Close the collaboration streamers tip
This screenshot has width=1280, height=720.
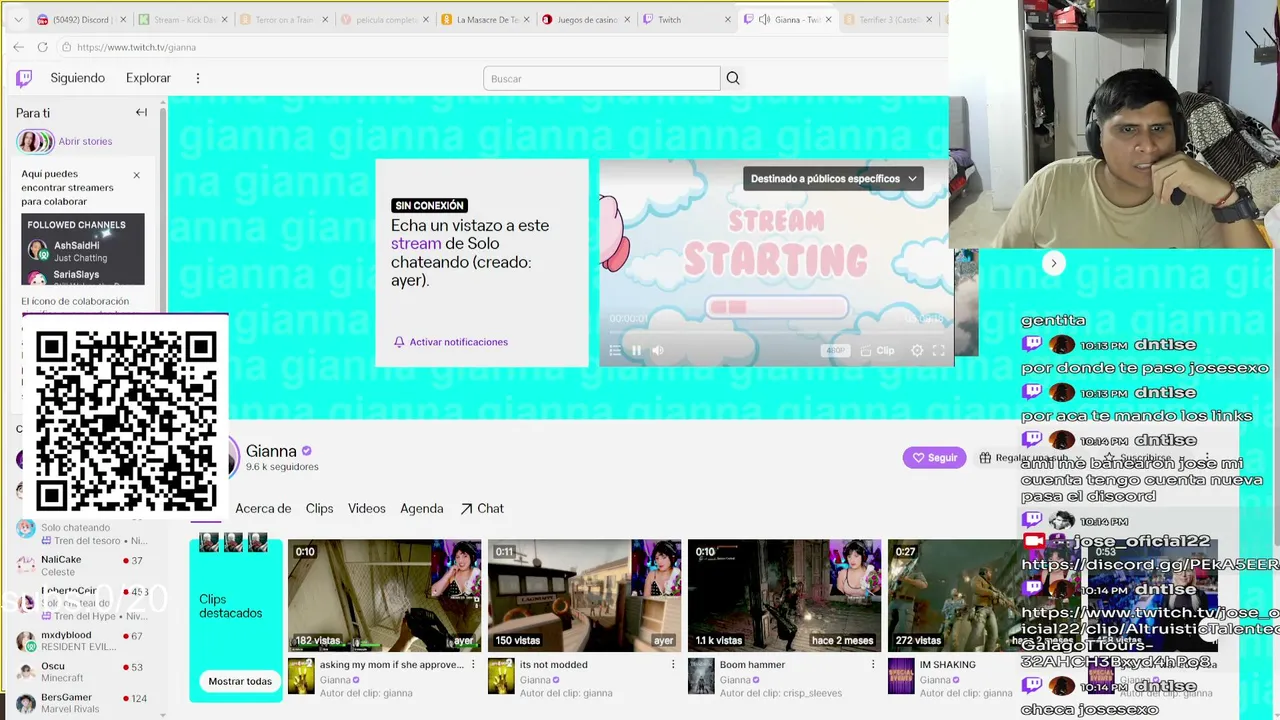tap(137, 175)
